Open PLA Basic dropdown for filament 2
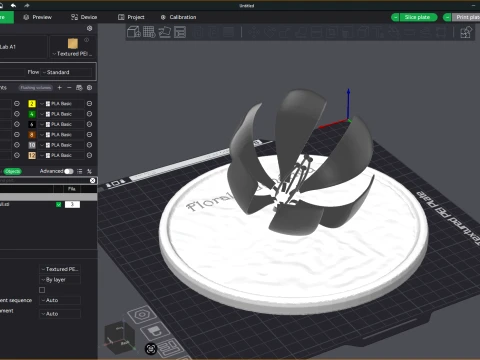 [61, 104]
